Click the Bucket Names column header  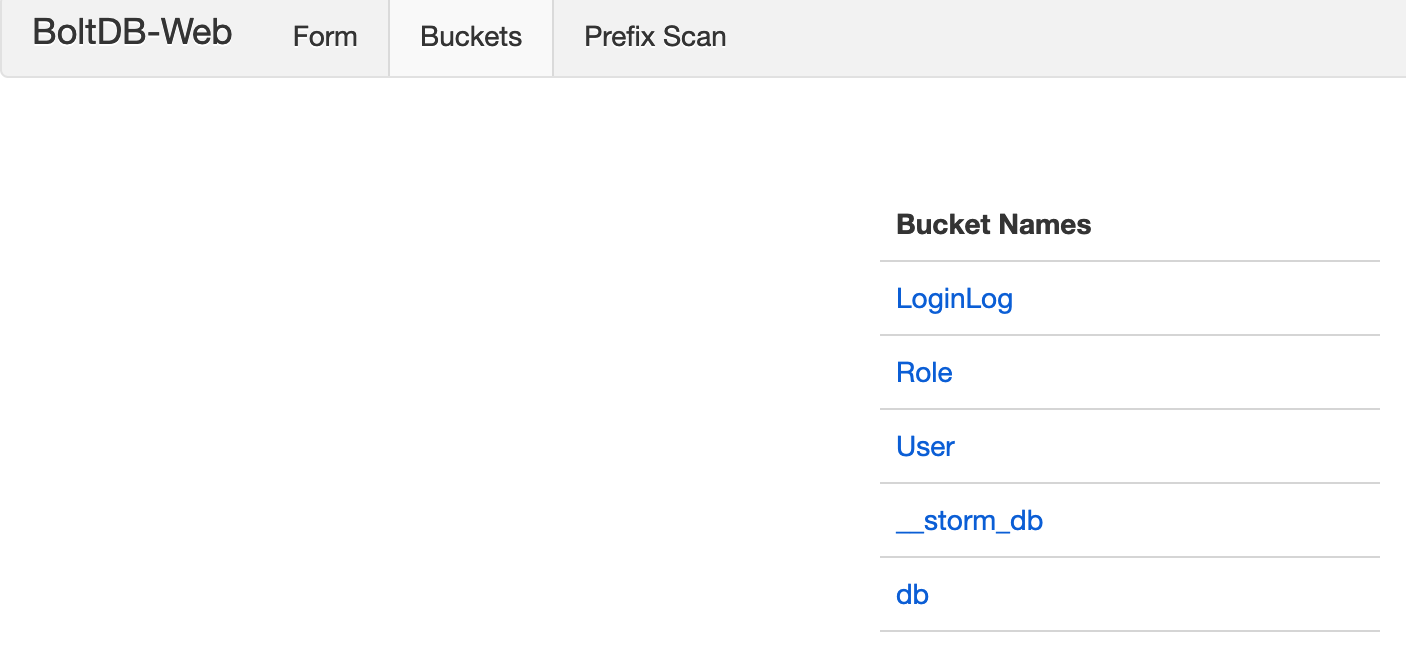pyautogui.click(x=993, y=225)
